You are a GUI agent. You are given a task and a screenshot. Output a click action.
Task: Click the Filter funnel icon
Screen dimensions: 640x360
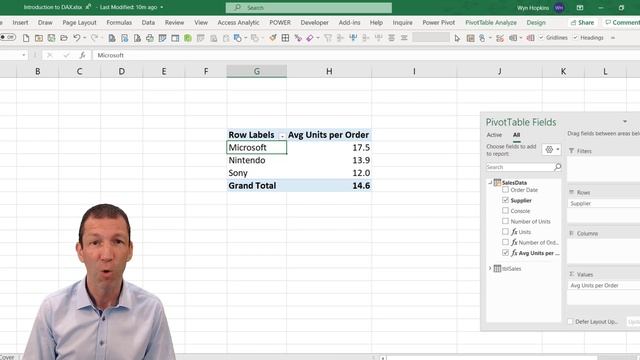[328, 38]
